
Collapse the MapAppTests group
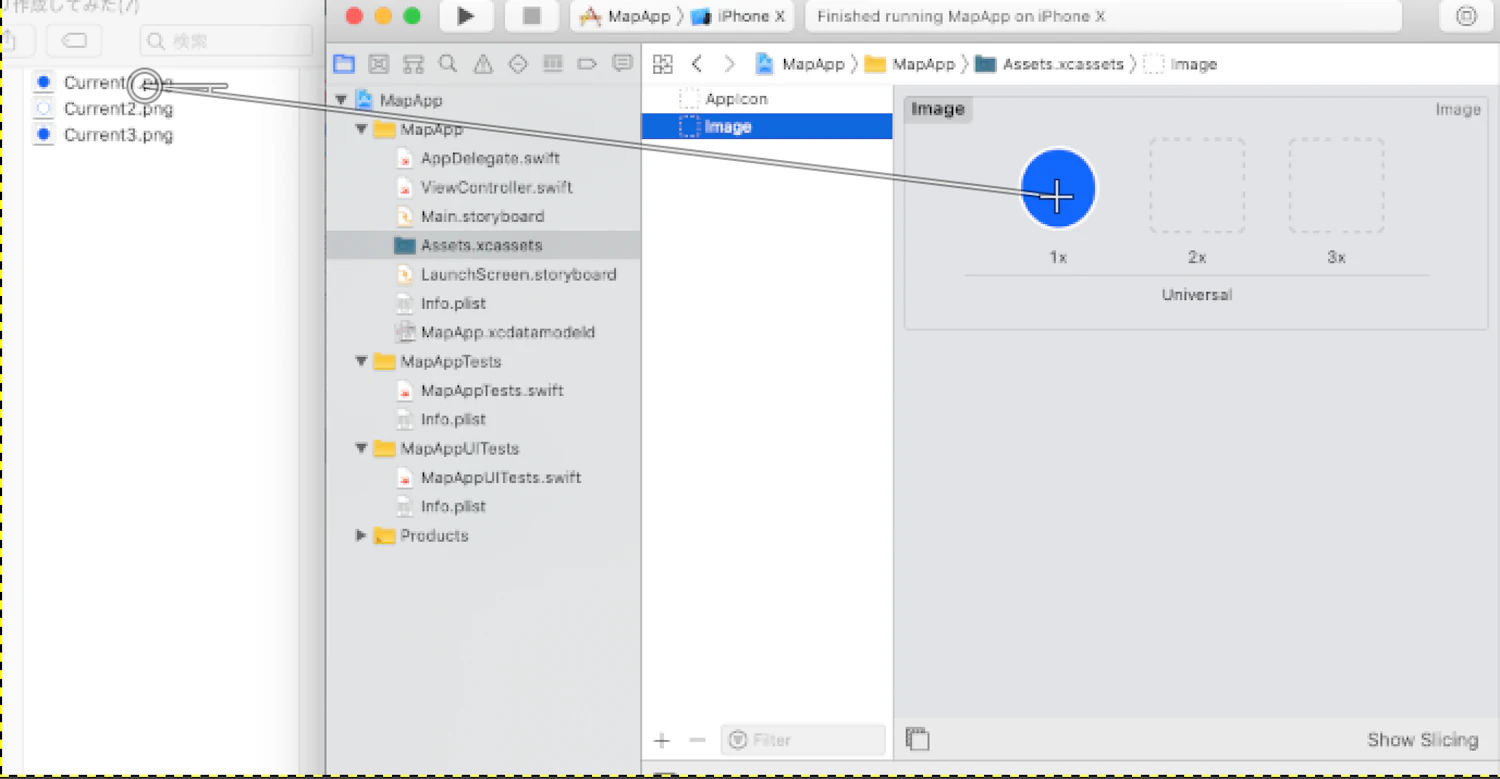pos(361,361)
